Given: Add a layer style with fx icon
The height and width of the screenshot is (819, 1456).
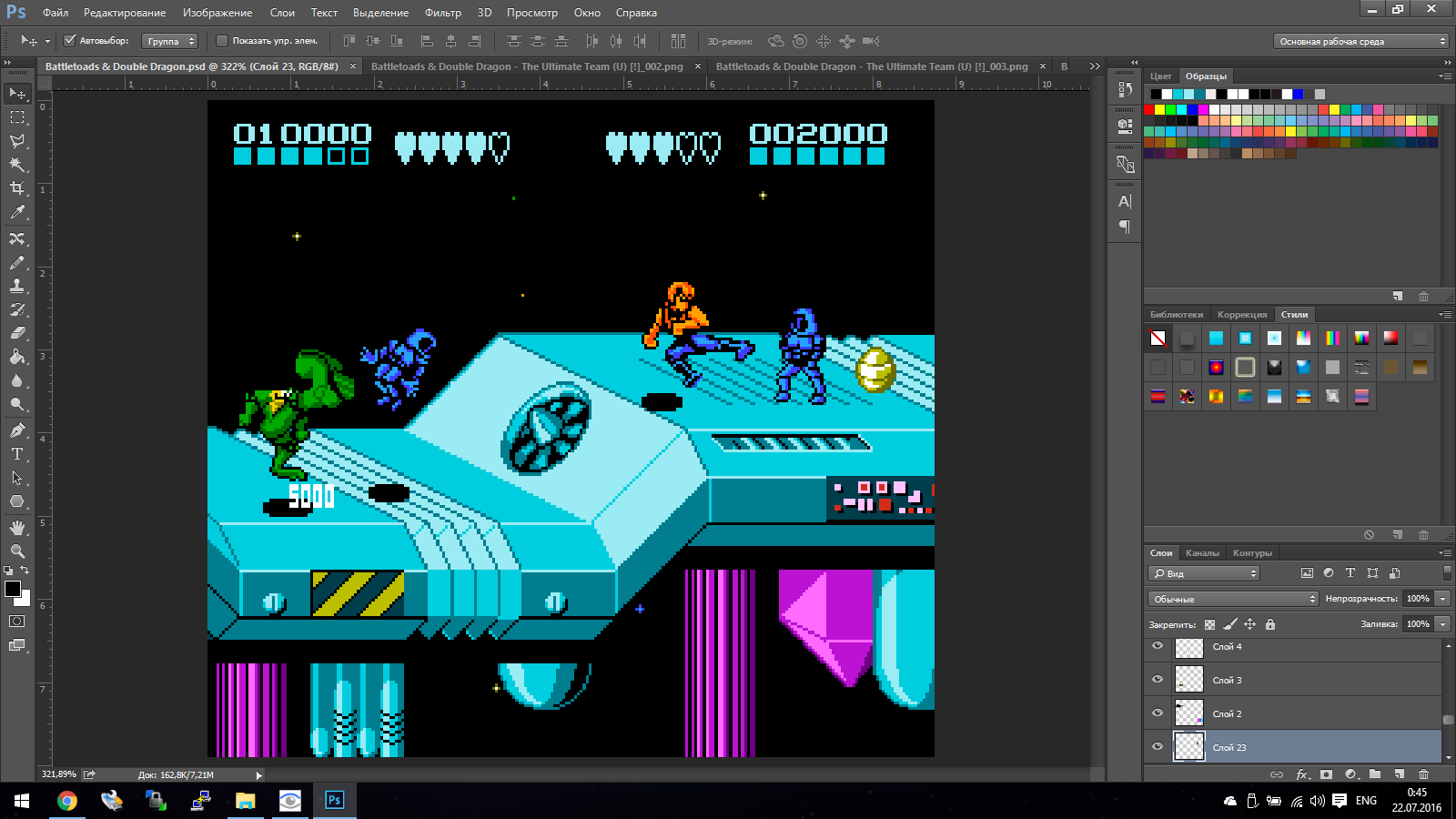Looking at the screenshot, I should coord(1302,774).
